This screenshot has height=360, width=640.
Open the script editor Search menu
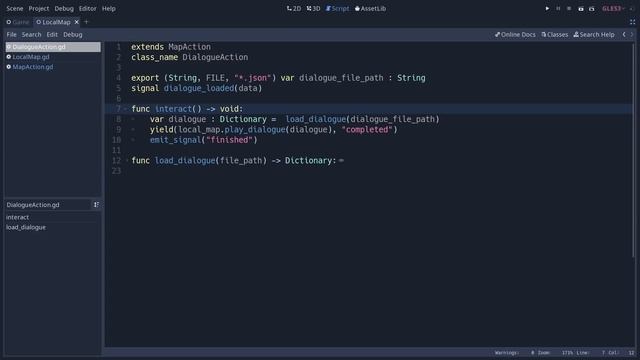pyautogui.click(x=31, y=35)
